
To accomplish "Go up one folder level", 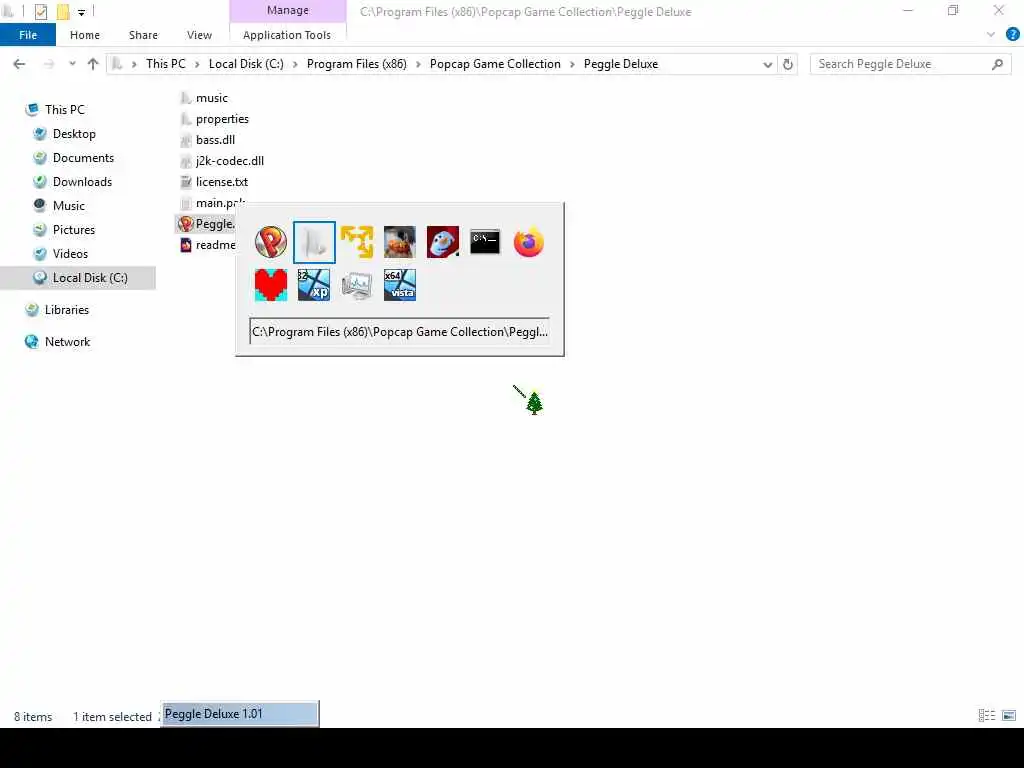I will click(93, 64).
